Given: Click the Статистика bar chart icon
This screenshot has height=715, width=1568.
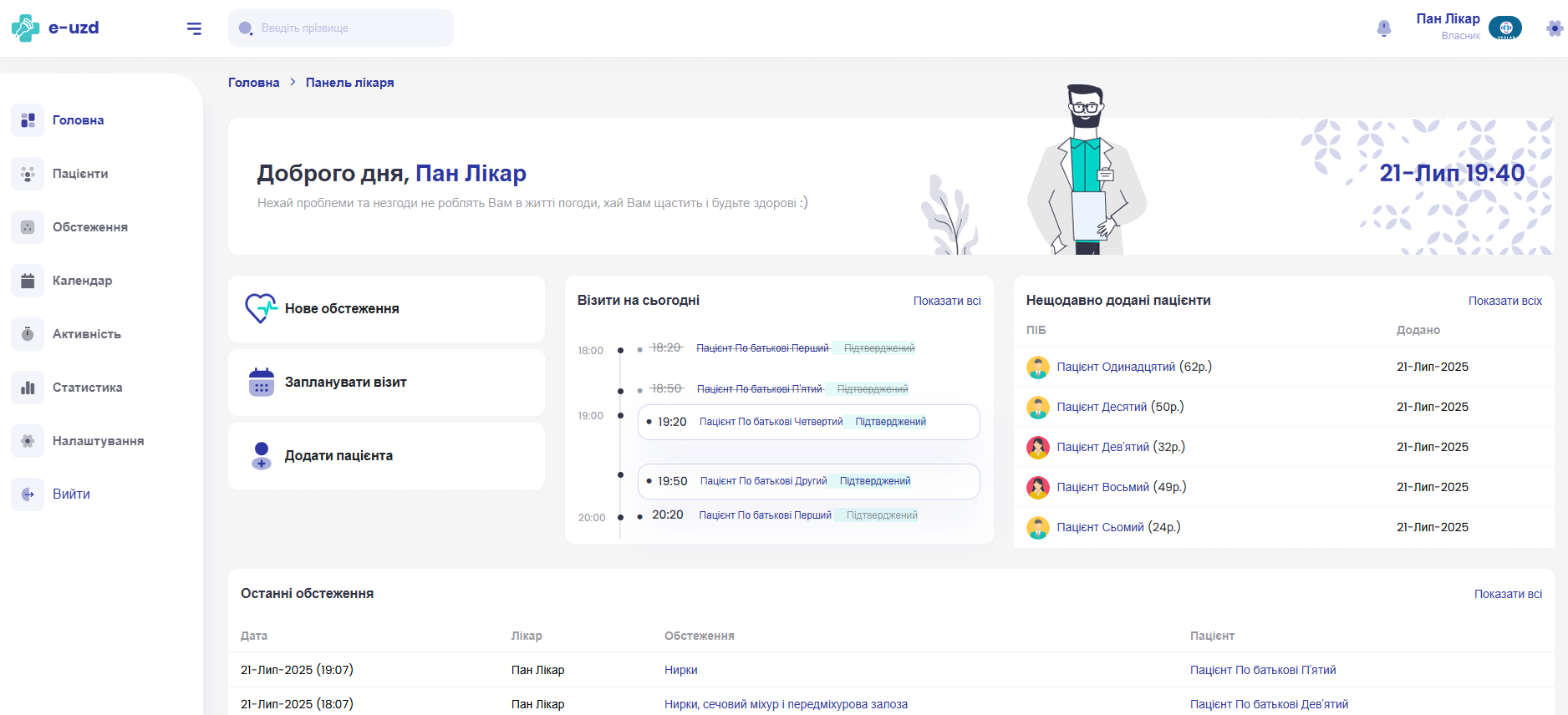Looking at the screenshot, I should point(28,388).
